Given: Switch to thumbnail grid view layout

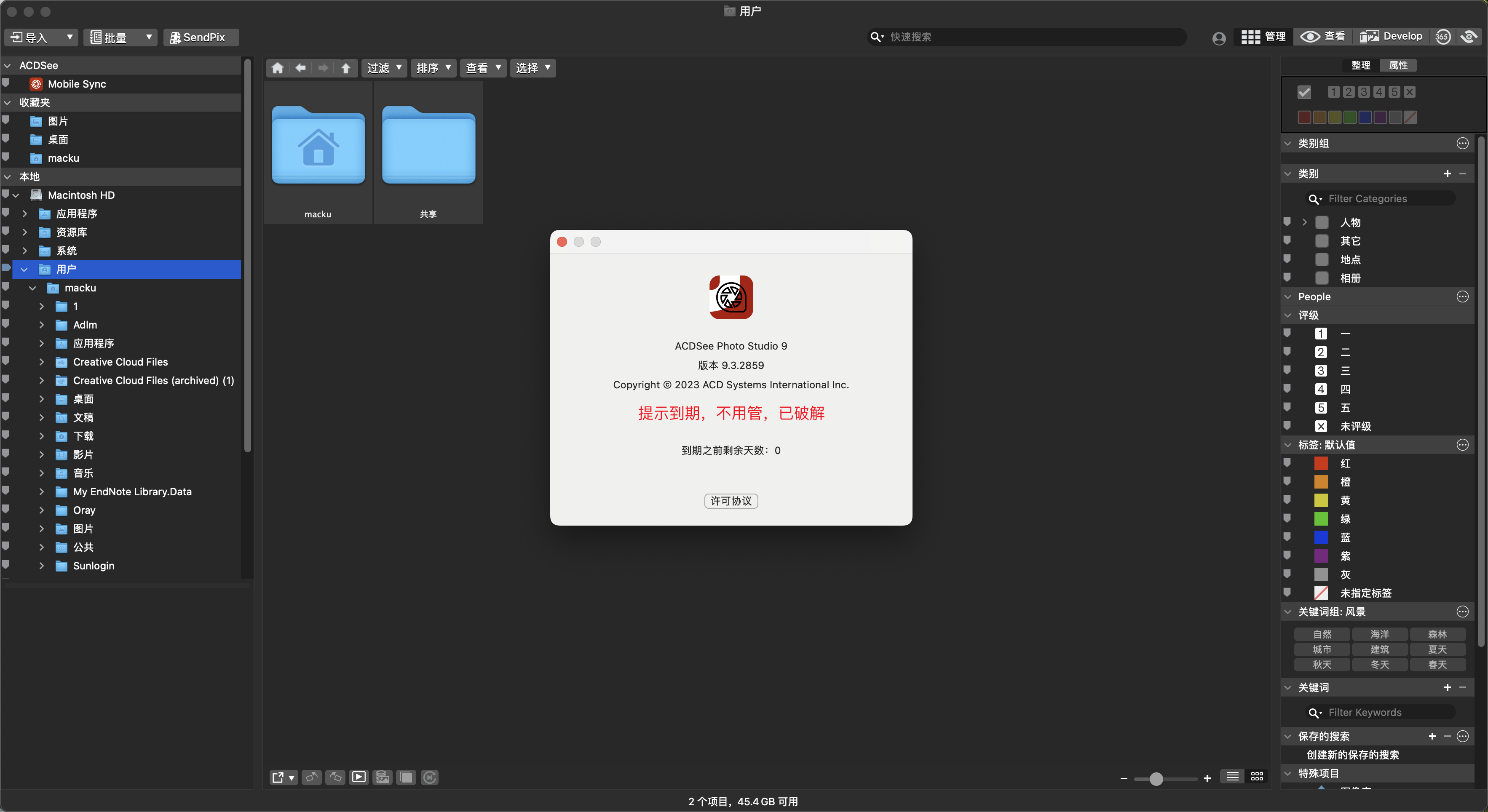Looking at the screenshot, I should pos(1257,776).
